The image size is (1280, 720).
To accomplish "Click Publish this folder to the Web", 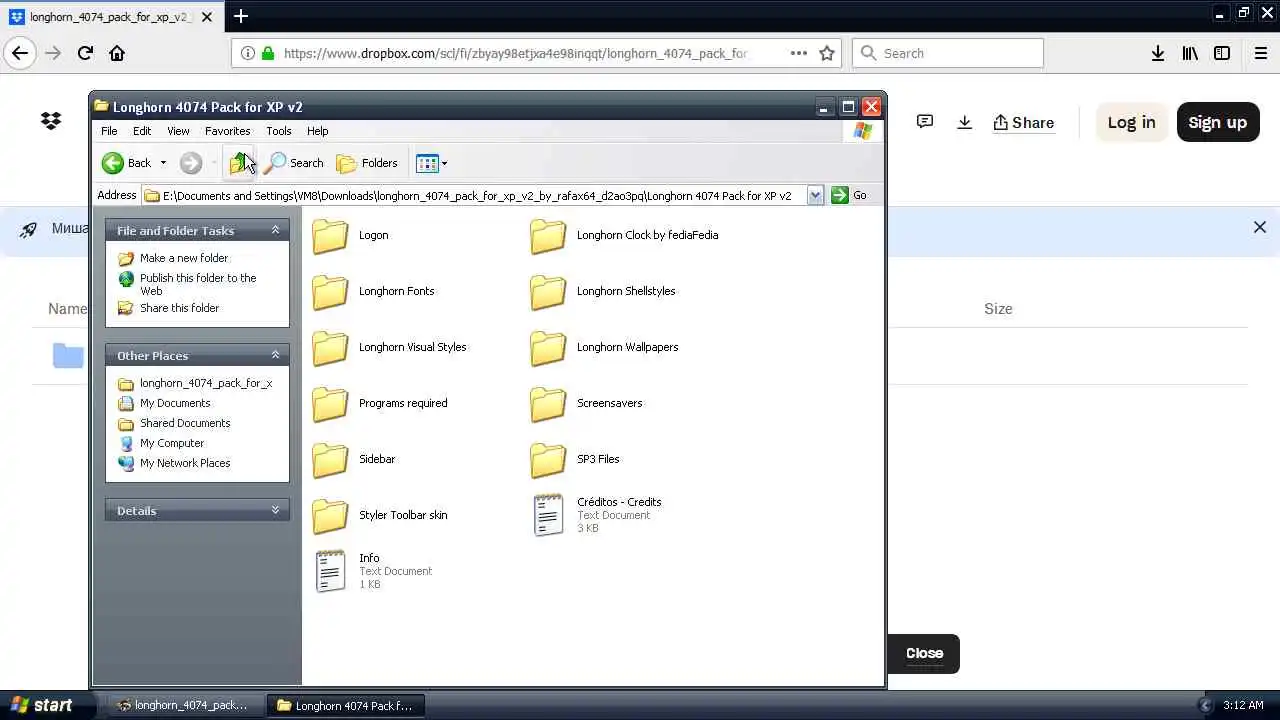I will (x=198, y=284).
